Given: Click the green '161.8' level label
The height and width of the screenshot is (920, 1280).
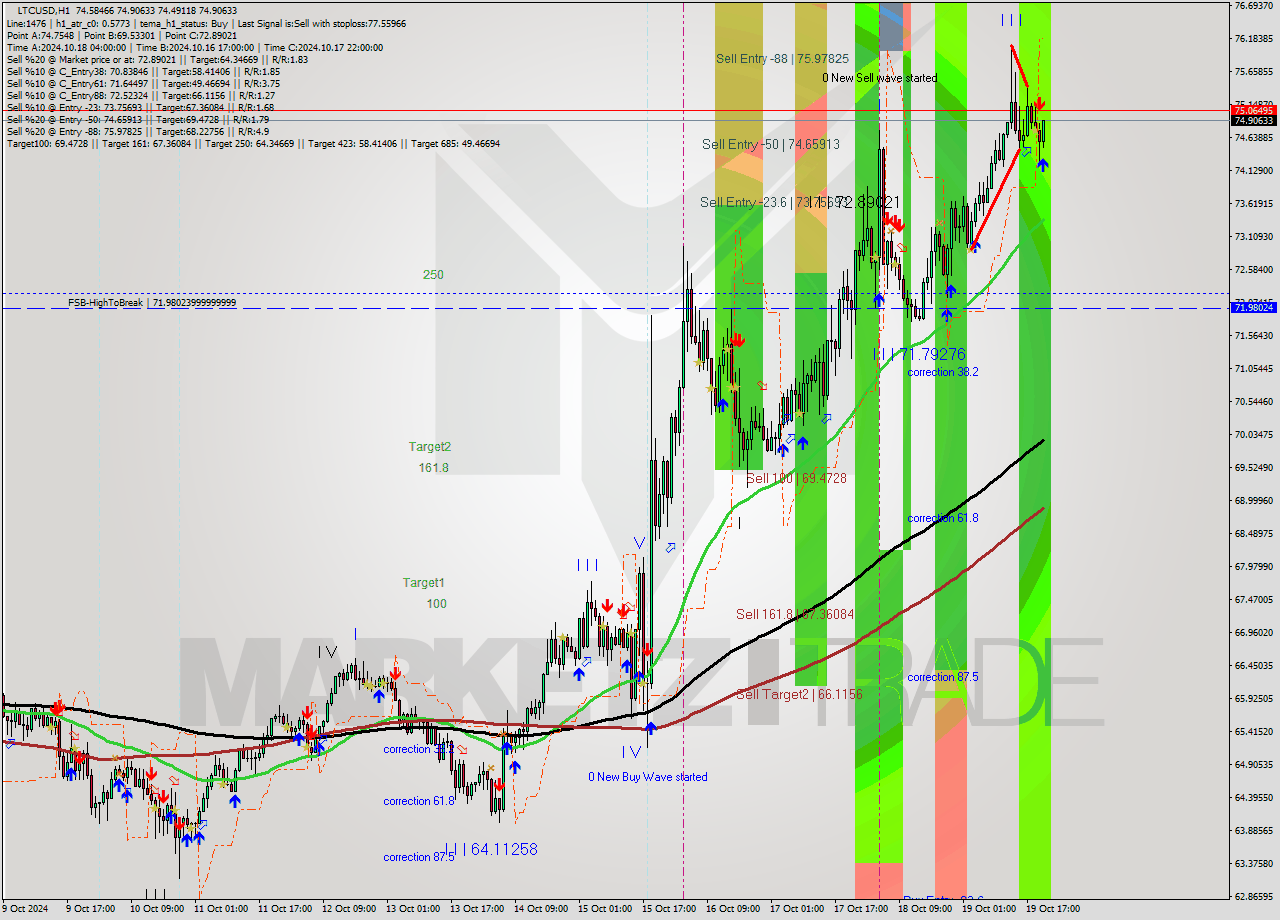Looking at the screenshot, I should pos(433,467).
